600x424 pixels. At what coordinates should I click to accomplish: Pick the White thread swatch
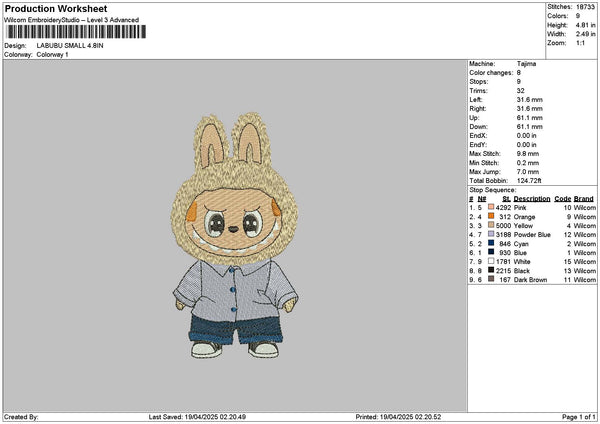tap(491, 262)
